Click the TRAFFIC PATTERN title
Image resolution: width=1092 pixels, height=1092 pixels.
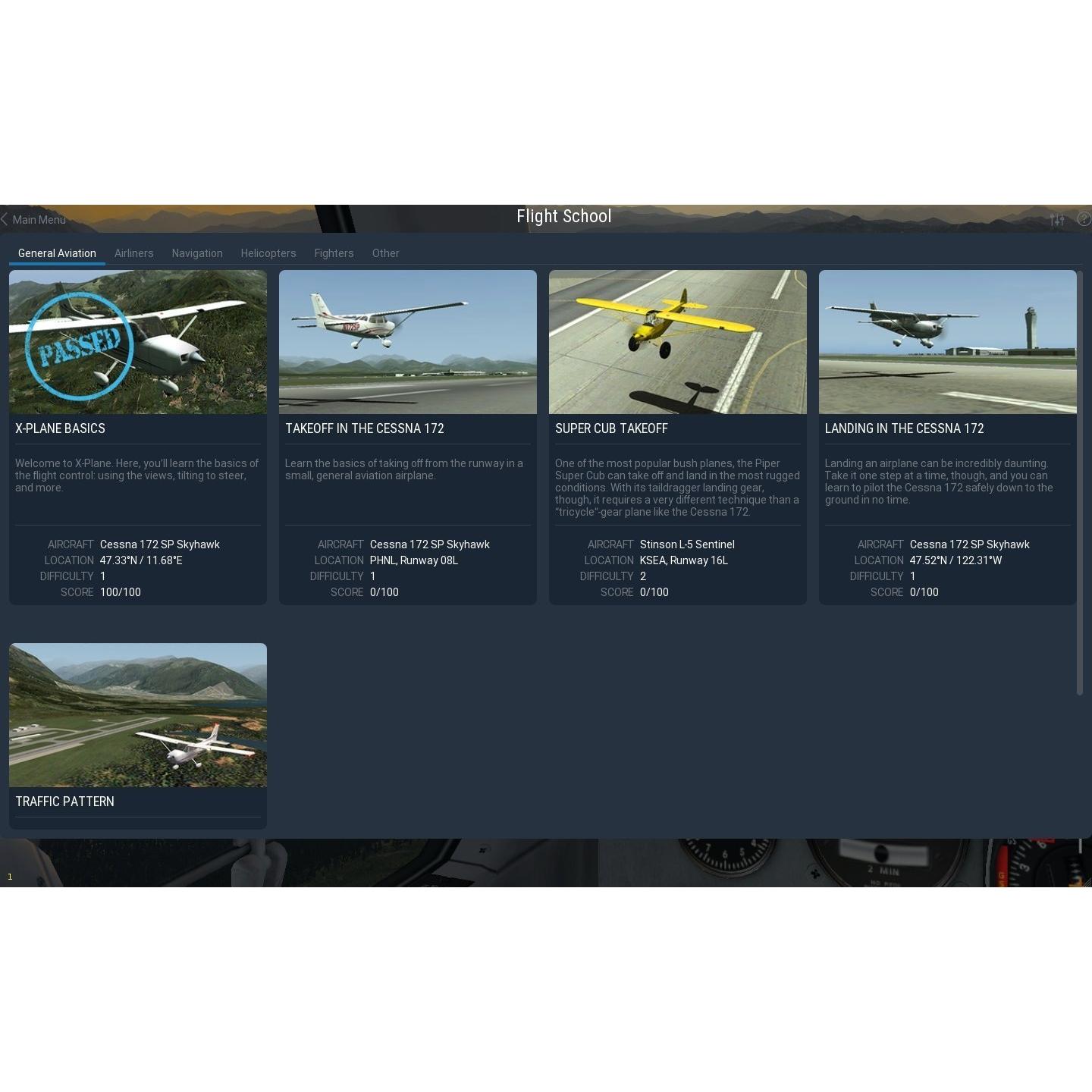tap(65, 802)
